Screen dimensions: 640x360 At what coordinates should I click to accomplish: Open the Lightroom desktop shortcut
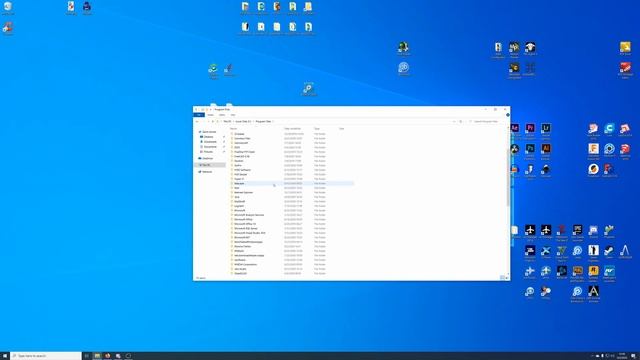[x=546, y=129]
